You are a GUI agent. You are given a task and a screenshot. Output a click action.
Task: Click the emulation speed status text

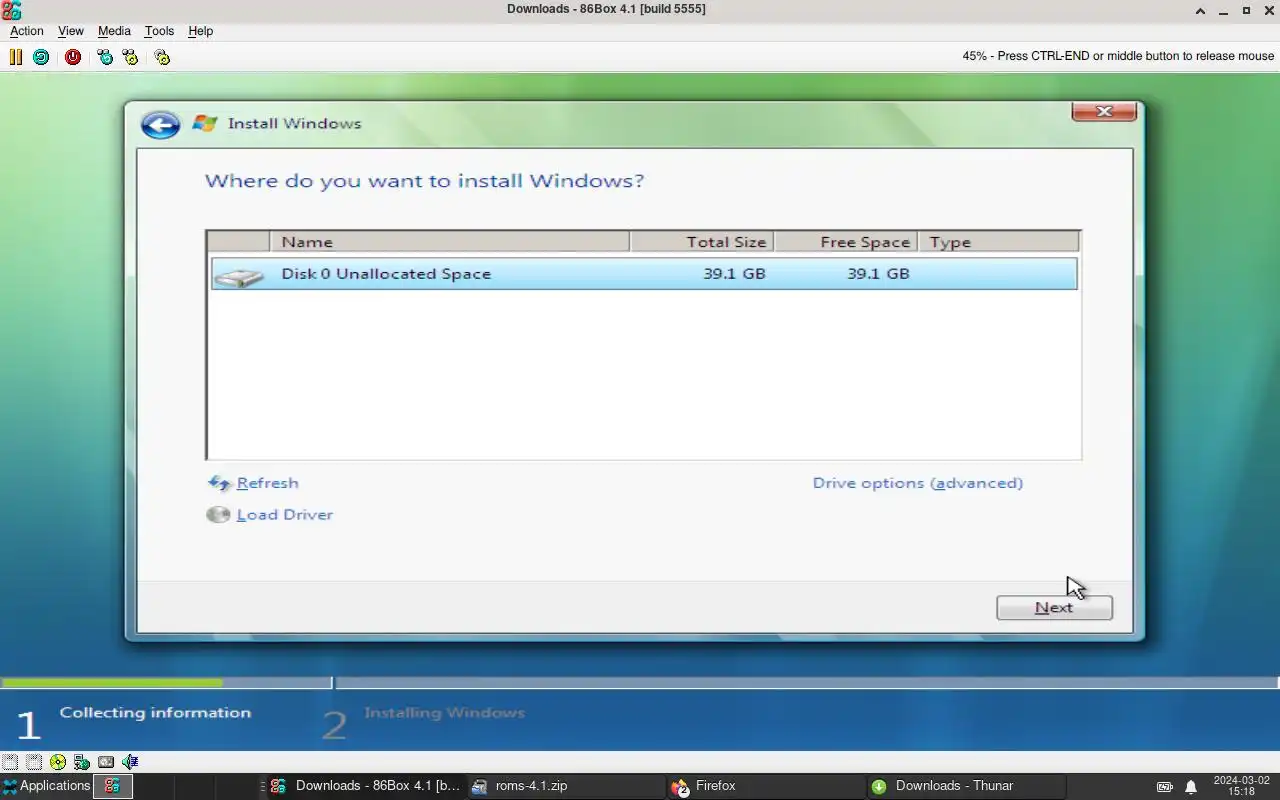(x=1118, y=56)
